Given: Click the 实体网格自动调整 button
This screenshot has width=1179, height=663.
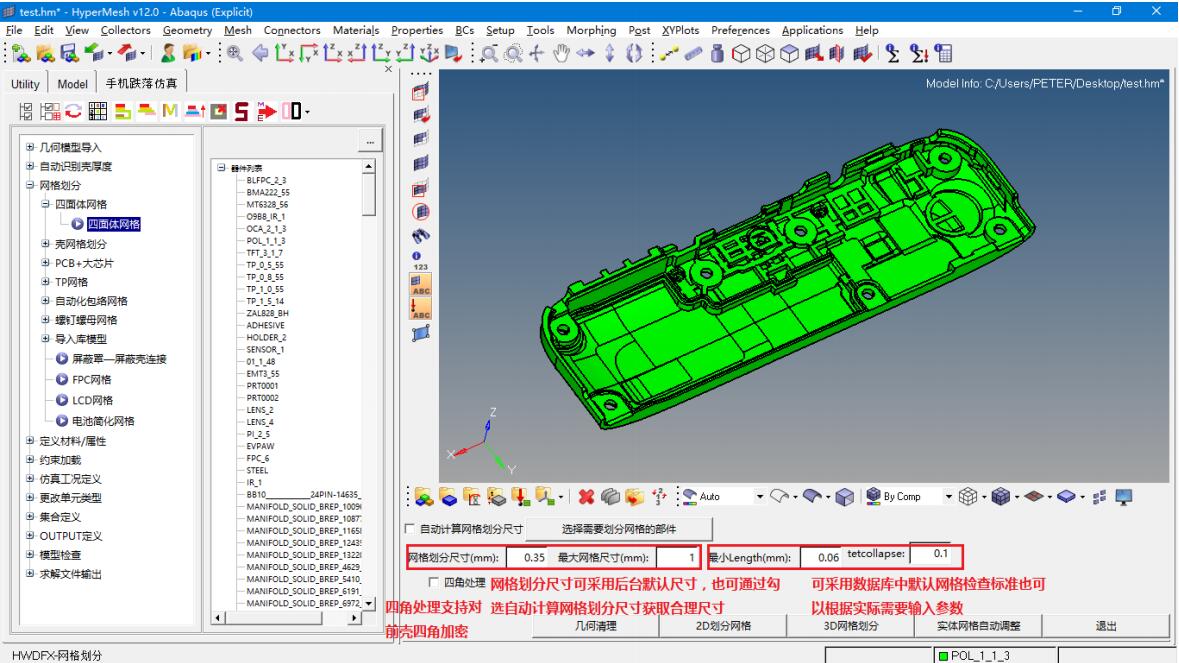Looking at the screenshot, I should [x=978, y=625].
